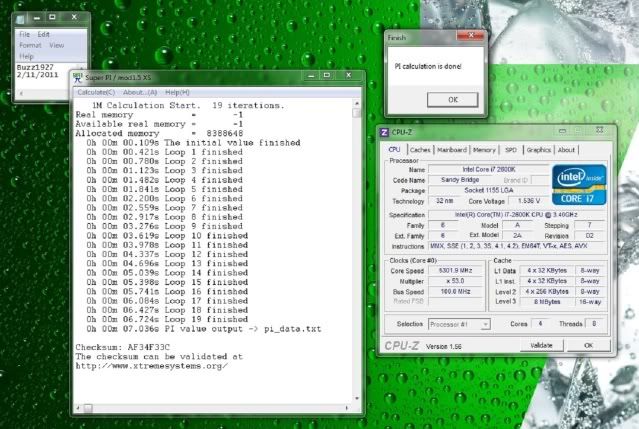Switch to the Graphics tab in CPU-Z
This screenshot has width=639, height=429.
click(538, 150)
